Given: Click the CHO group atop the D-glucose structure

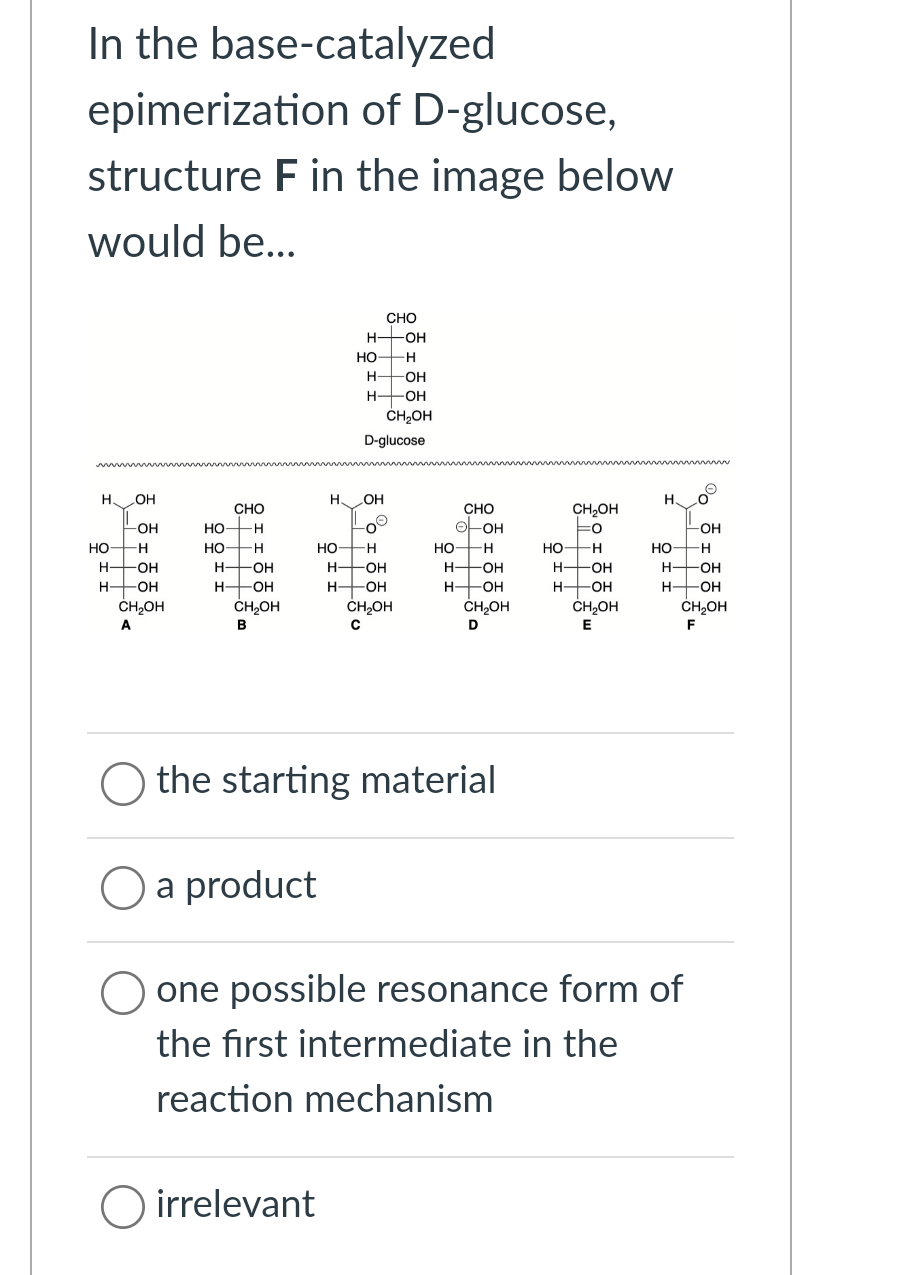Looking at the screenshot, I should click(x=401, y=318).
